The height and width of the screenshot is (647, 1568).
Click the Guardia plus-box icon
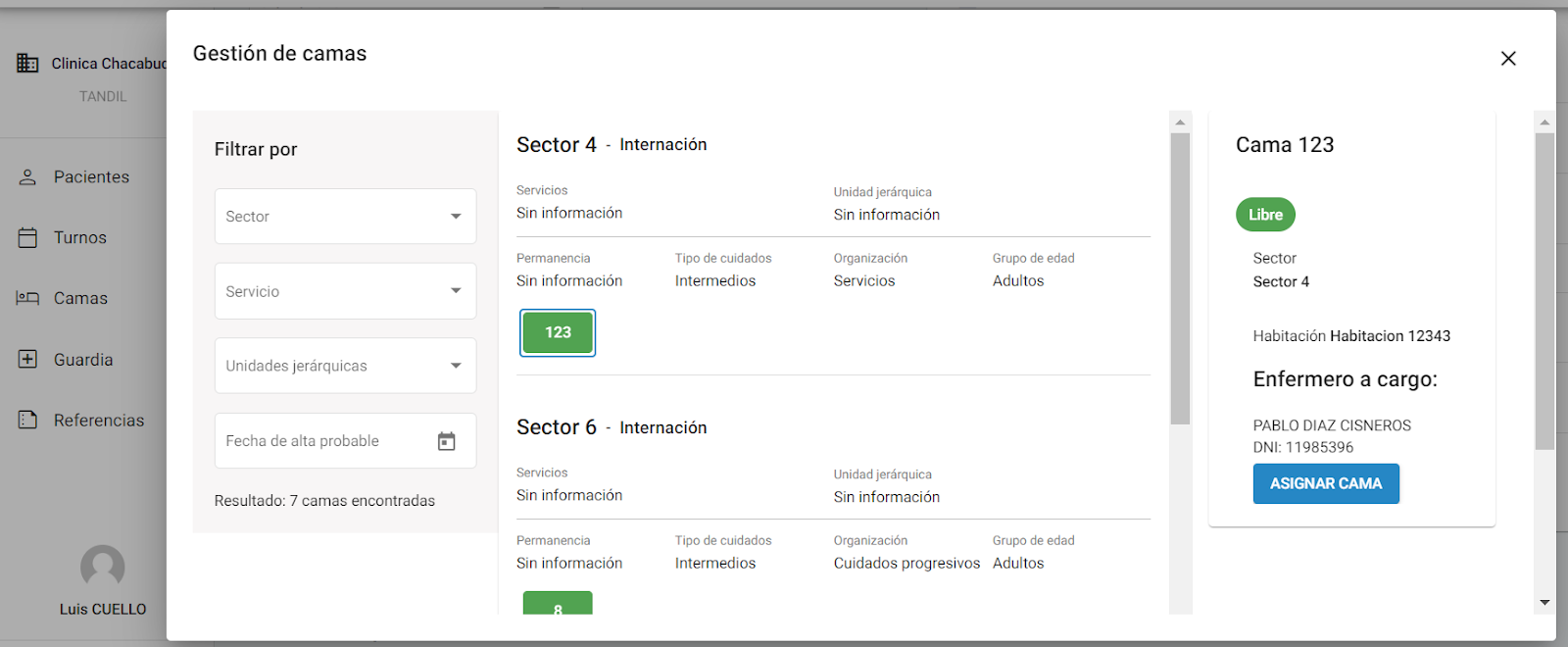27,359
